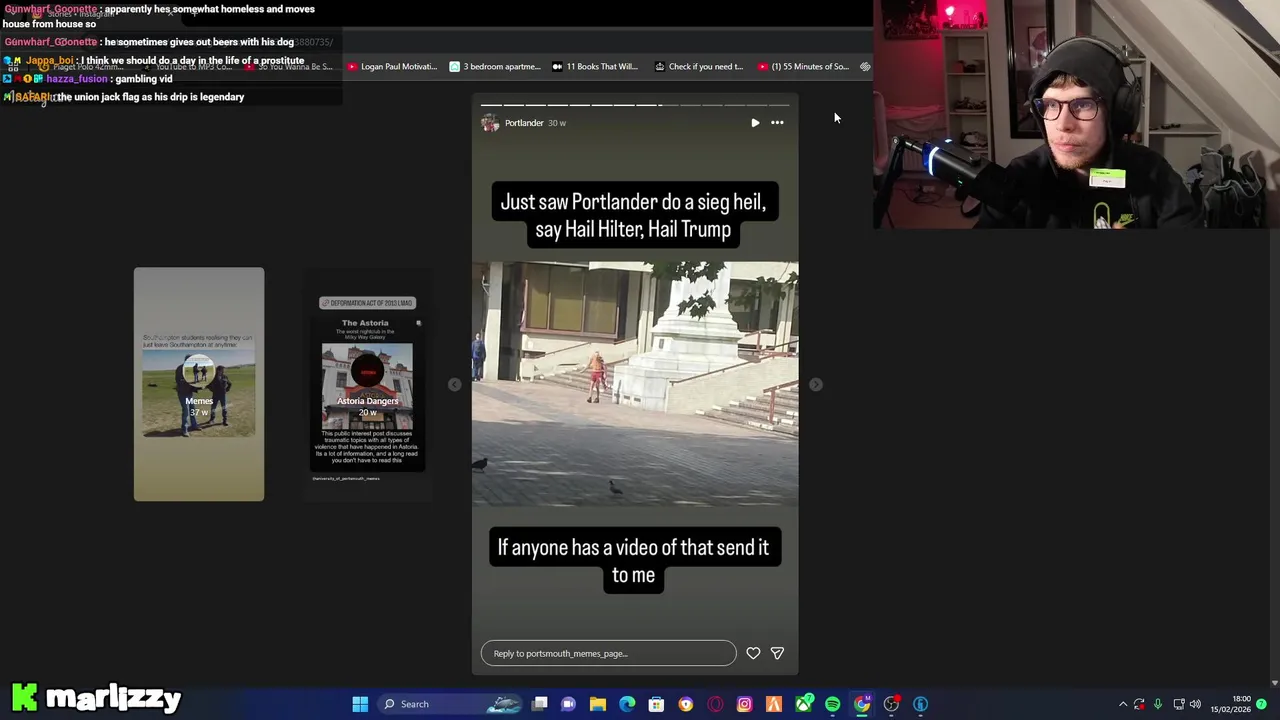Open Portlander's profile avatar

(490, 123)
